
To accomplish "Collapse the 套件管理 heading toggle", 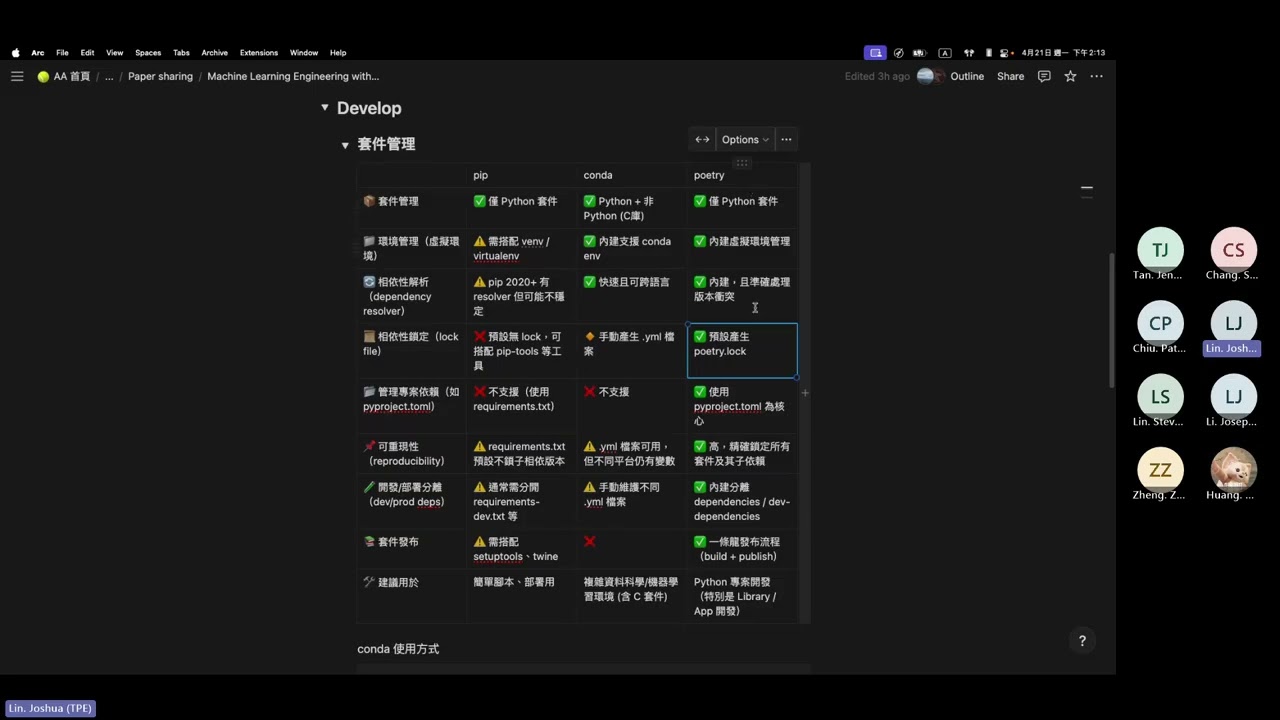I will (x=345, y=145).
